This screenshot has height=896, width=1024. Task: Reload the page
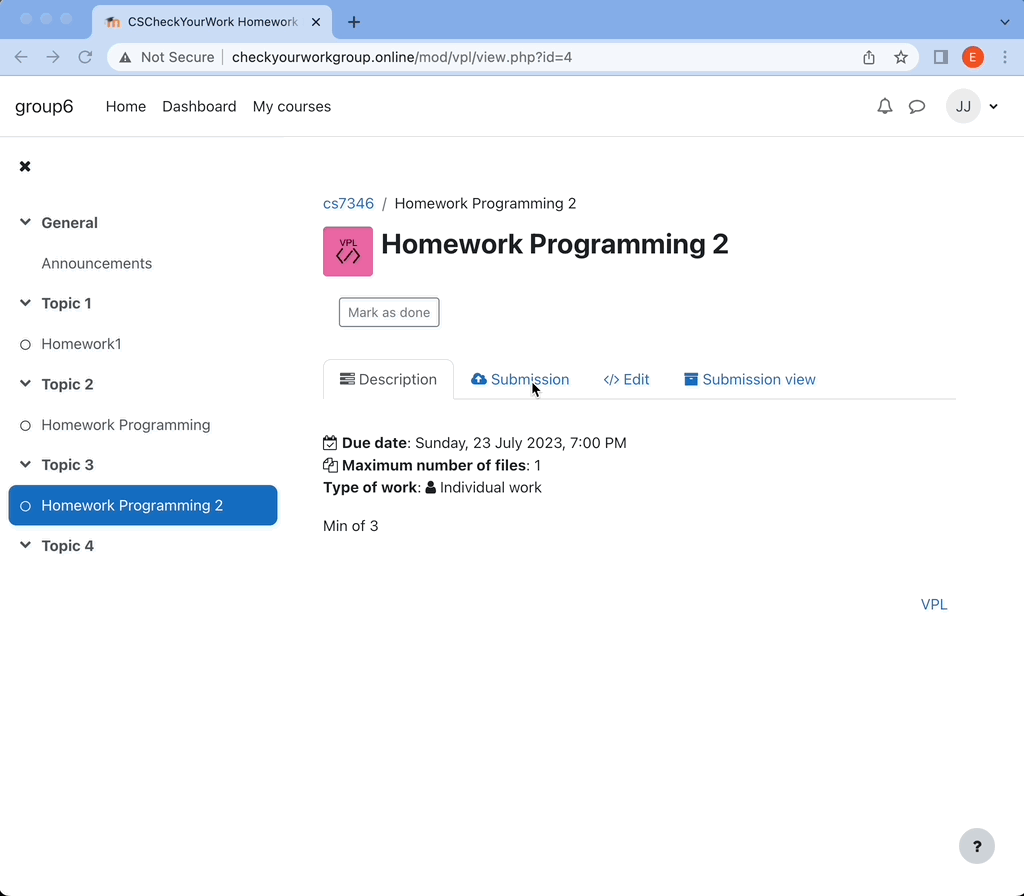(x=85, y=57)
